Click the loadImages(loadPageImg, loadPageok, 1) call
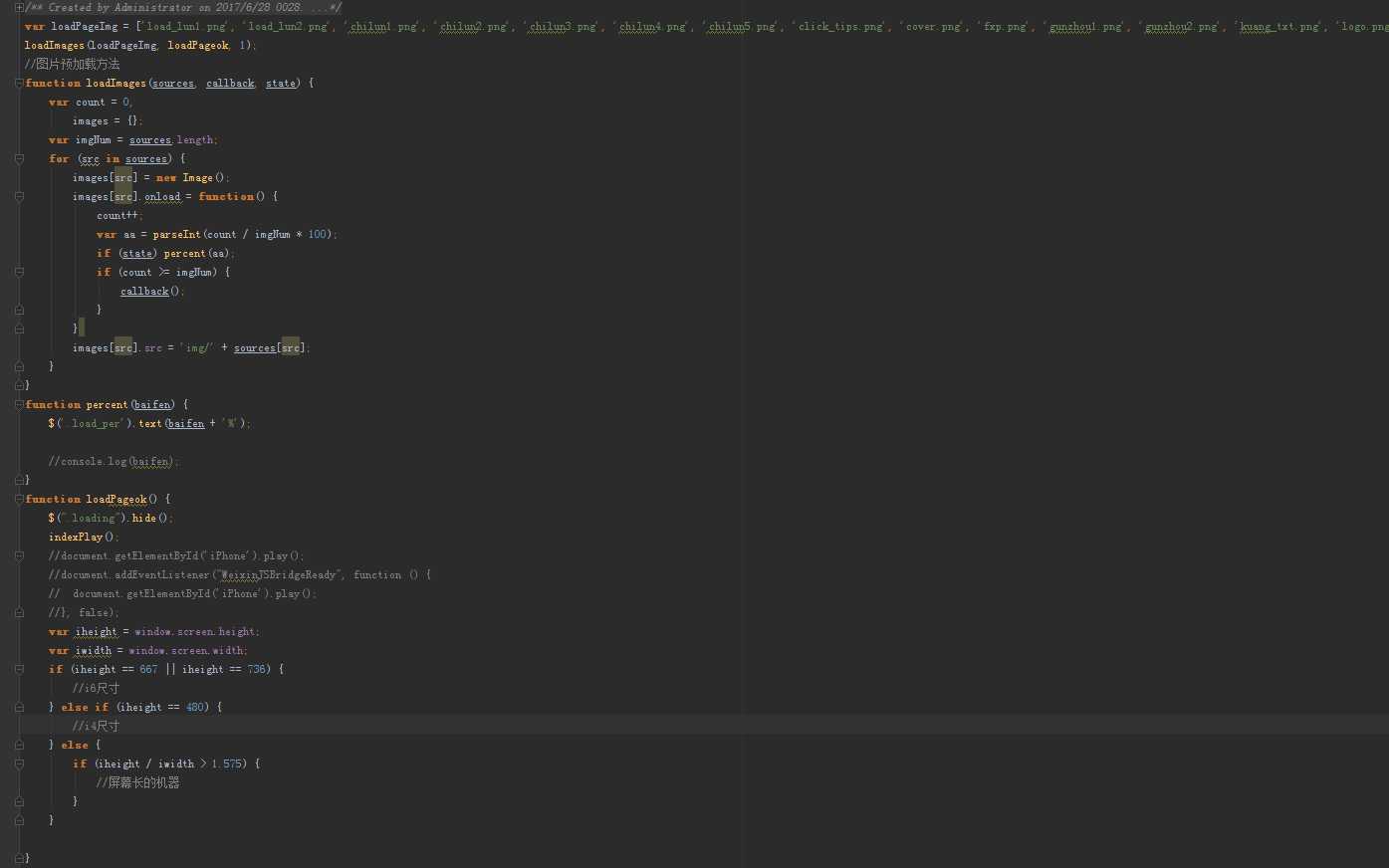Viewport: 1389px width, 868px height. click(x=140, y=45)
